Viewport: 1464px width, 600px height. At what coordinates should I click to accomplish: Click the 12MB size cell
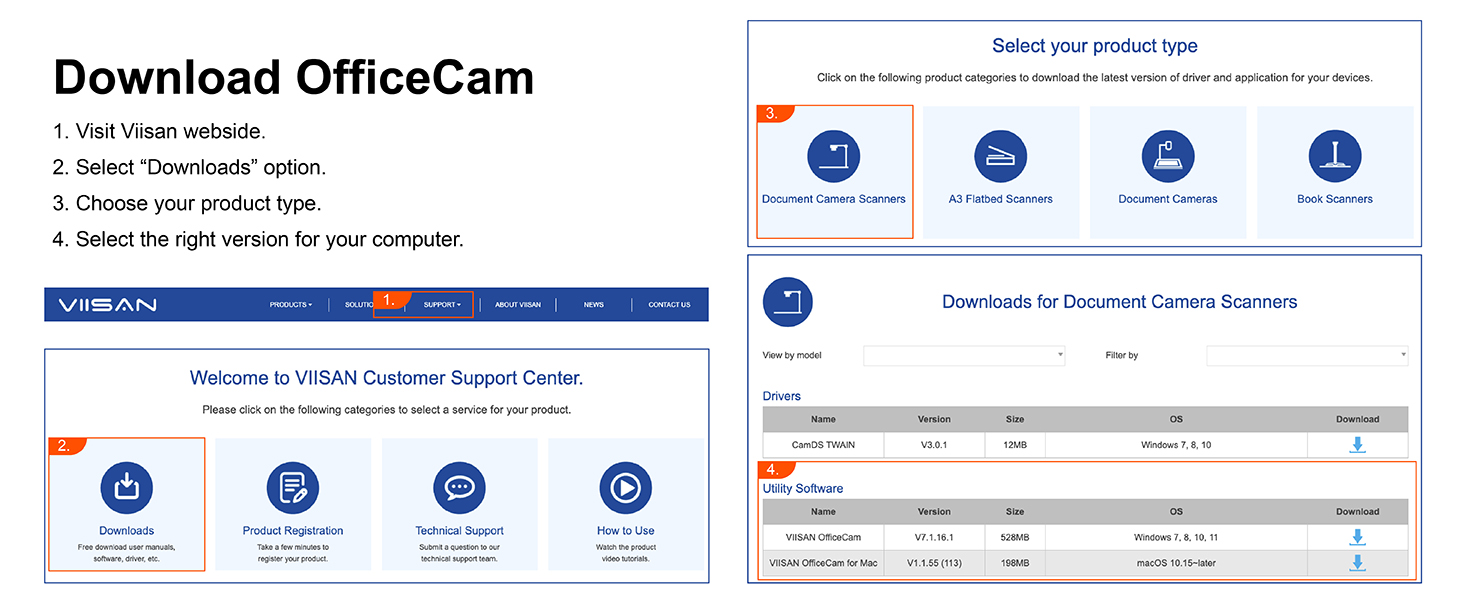tap(1015, 445)
